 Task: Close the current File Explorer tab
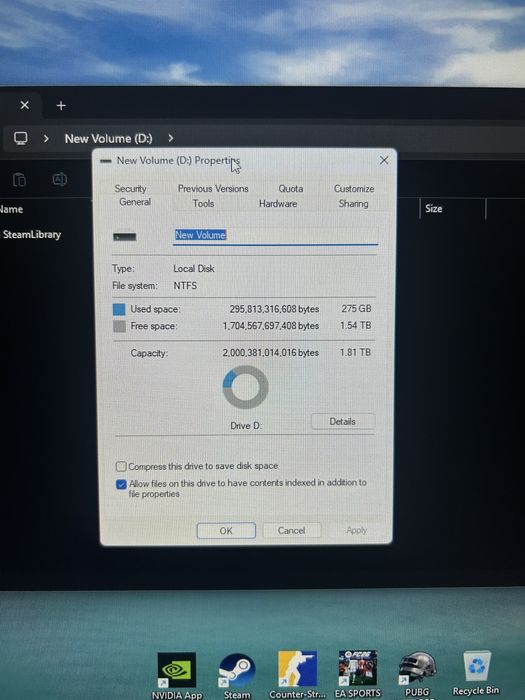click(x=25, y=105)
